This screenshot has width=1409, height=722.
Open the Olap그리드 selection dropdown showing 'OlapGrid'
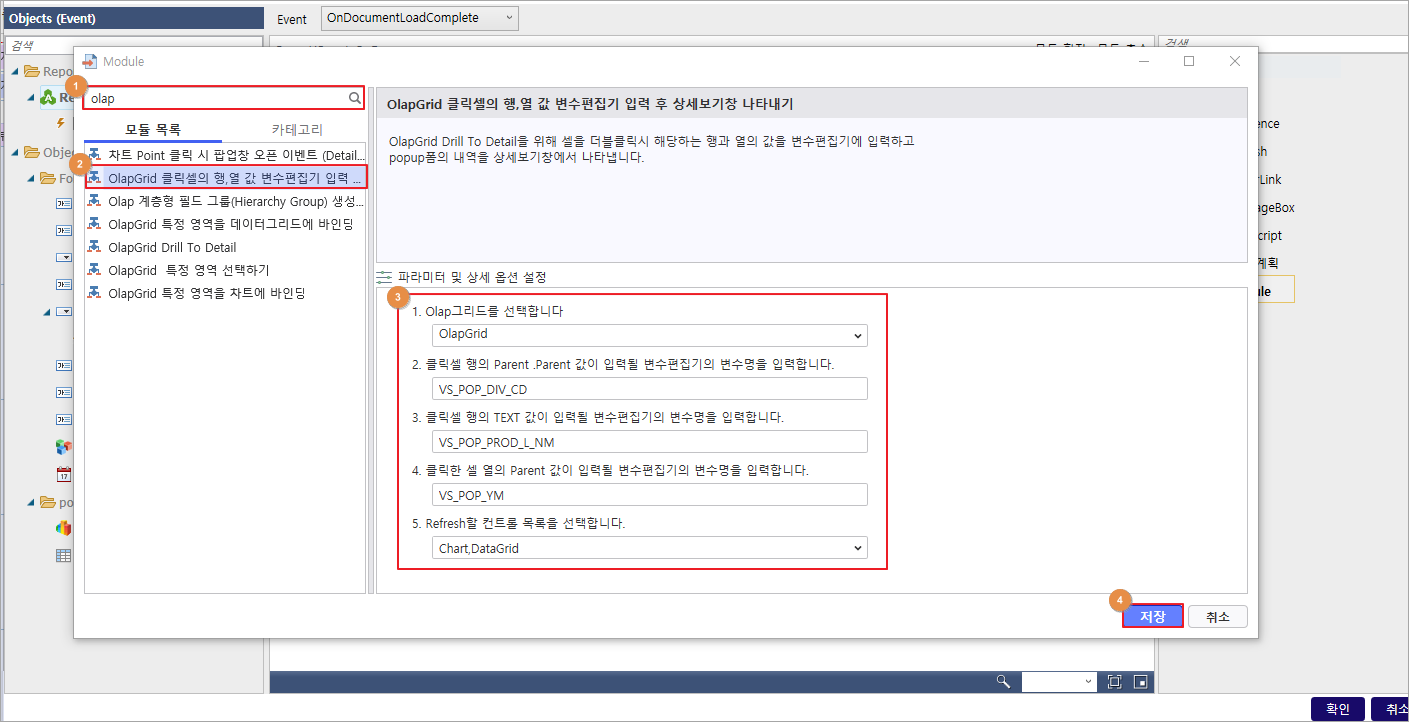tap(650, 335)
